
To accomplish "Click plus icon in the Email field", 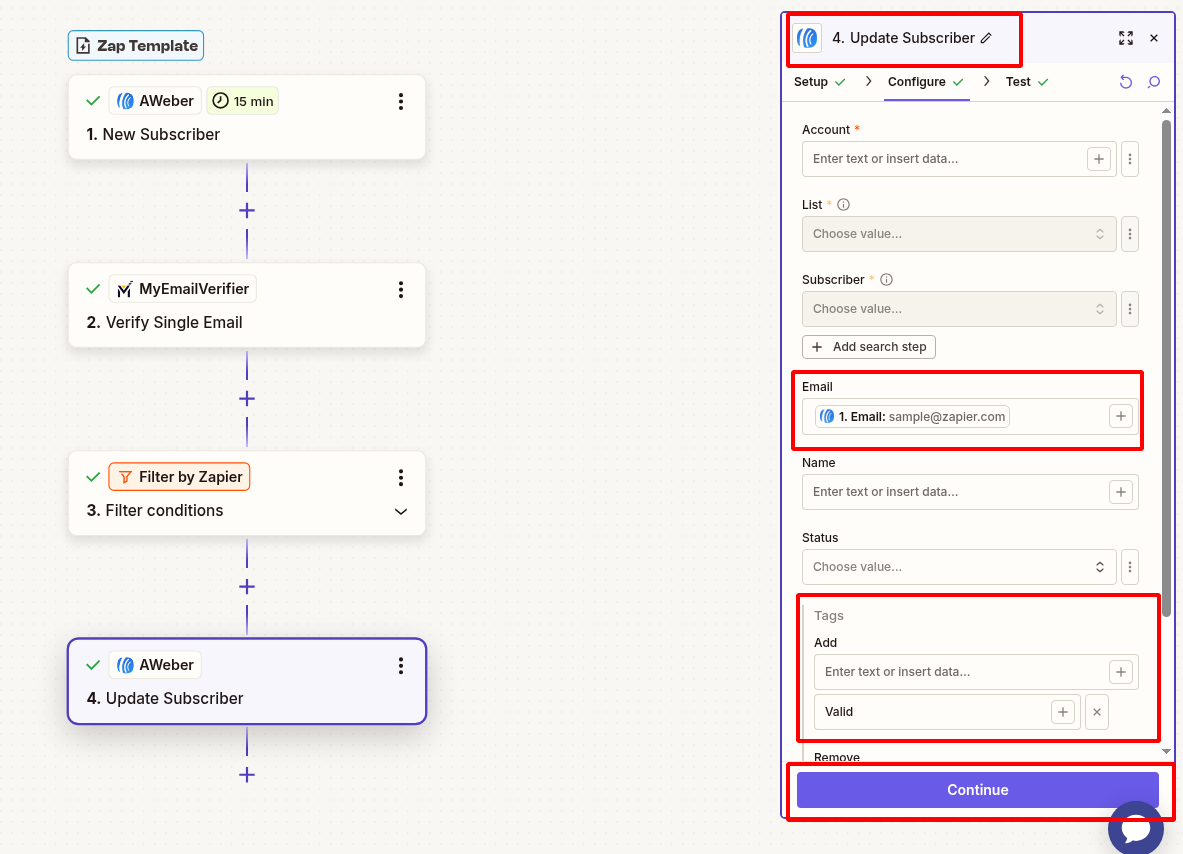I will pyautogui.click(x=1121, y=416).
